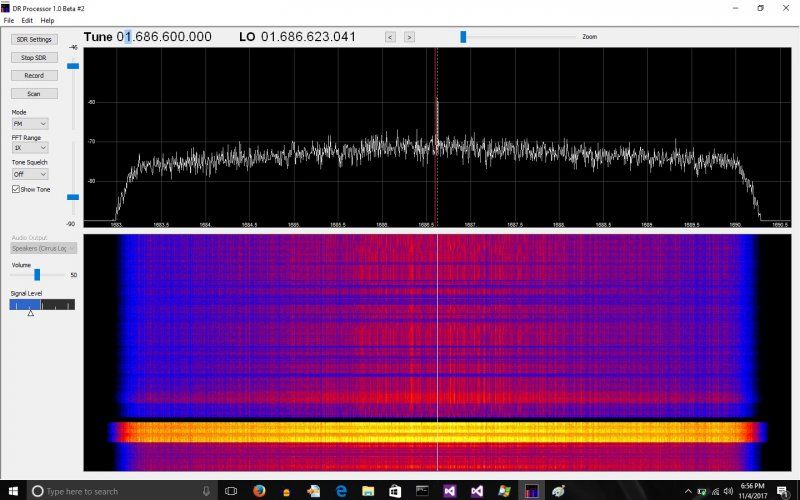Click the -60 dB axis label
800x500 pixels.
click(91, 102)
